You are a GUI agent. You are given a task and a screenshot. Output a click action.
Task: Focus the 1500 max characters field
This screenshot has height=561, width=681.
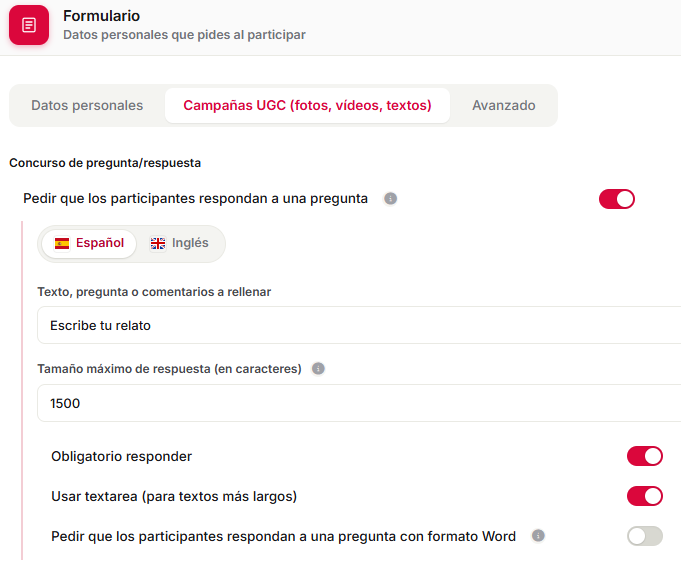pyautogui.click(x=359, y=403)
